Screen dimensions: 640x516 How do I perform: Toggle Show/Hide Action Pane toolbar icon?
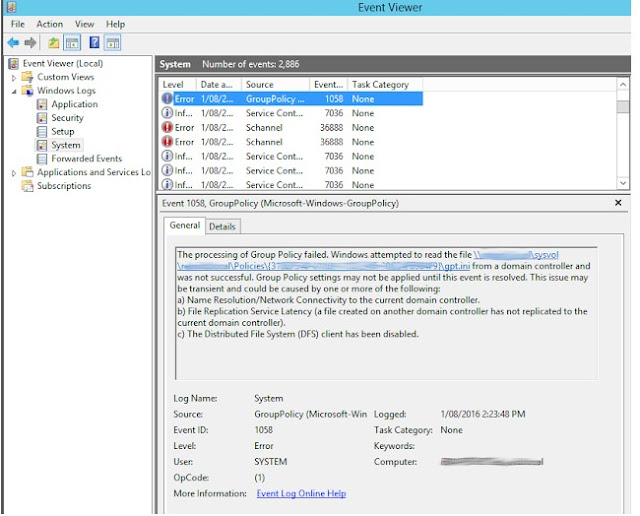pos(113,43)
